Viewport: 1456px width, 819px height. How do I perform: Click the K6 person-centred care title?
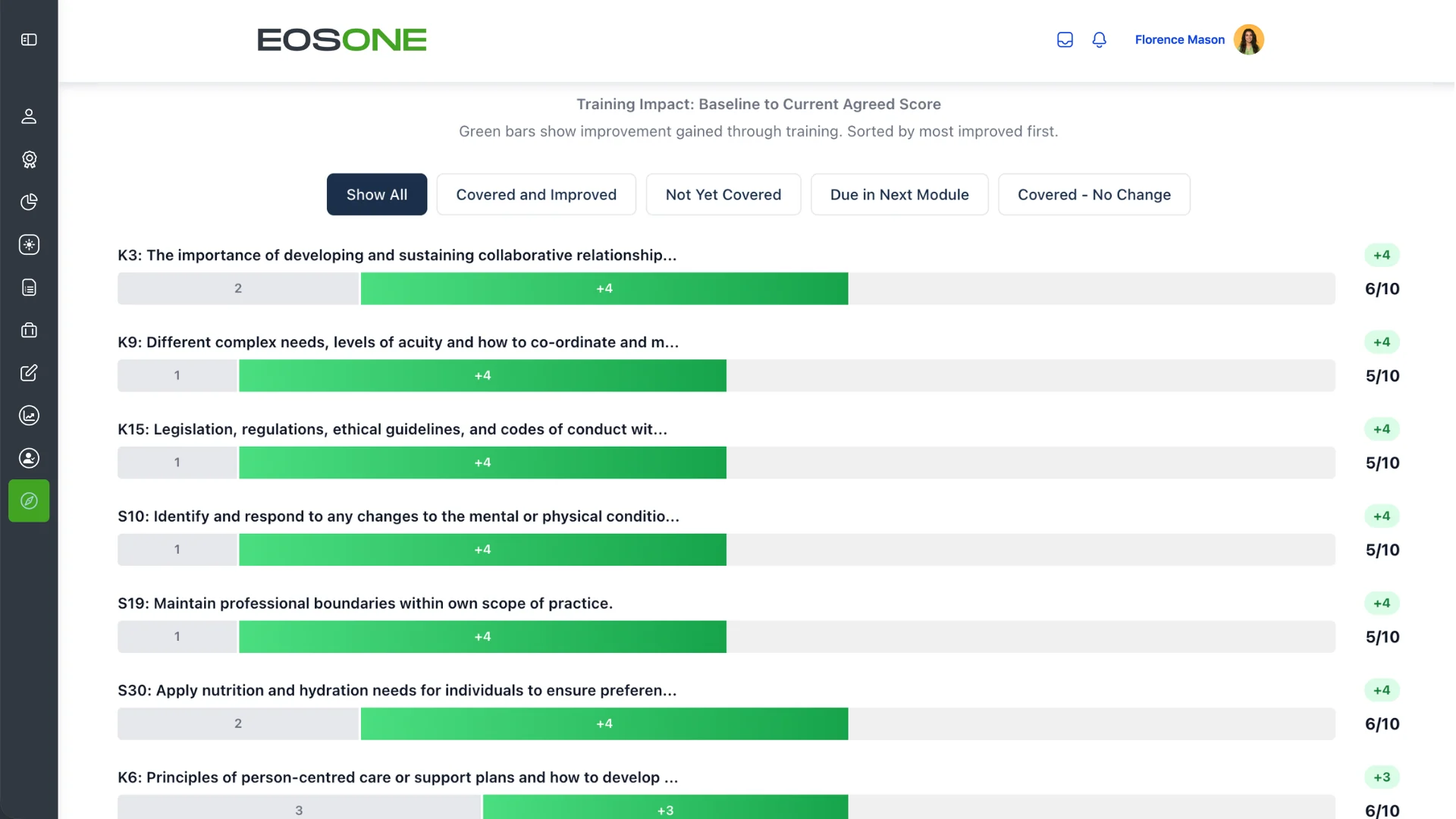click(x=397, y=777)
